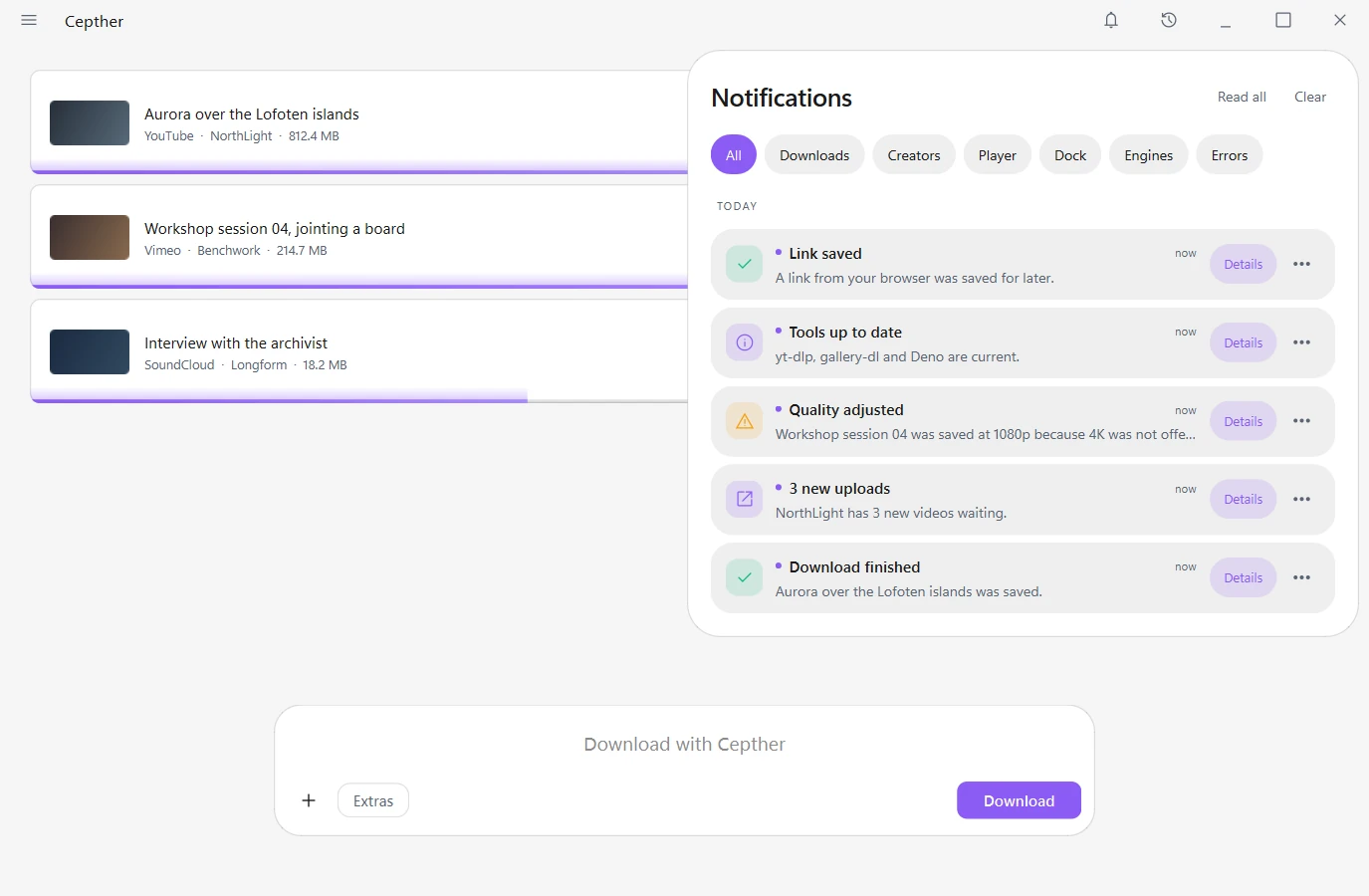Open the Extras options
This screenshot has width=1369, height=896.
[x=373, y=800]
